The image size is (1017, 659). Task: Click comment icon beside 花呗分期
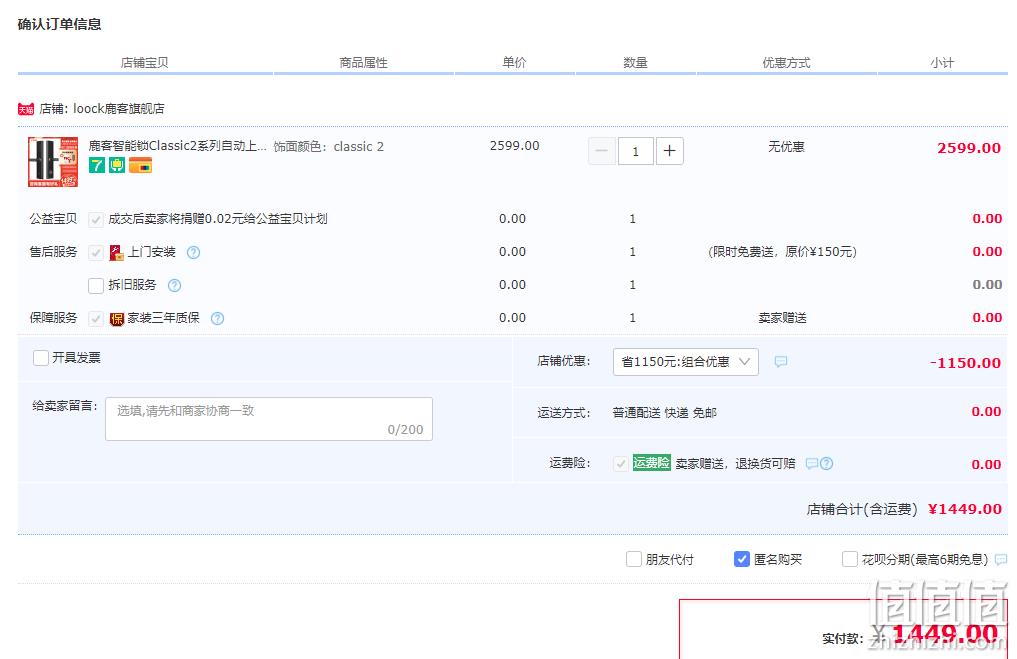[x=1001, y=559]
